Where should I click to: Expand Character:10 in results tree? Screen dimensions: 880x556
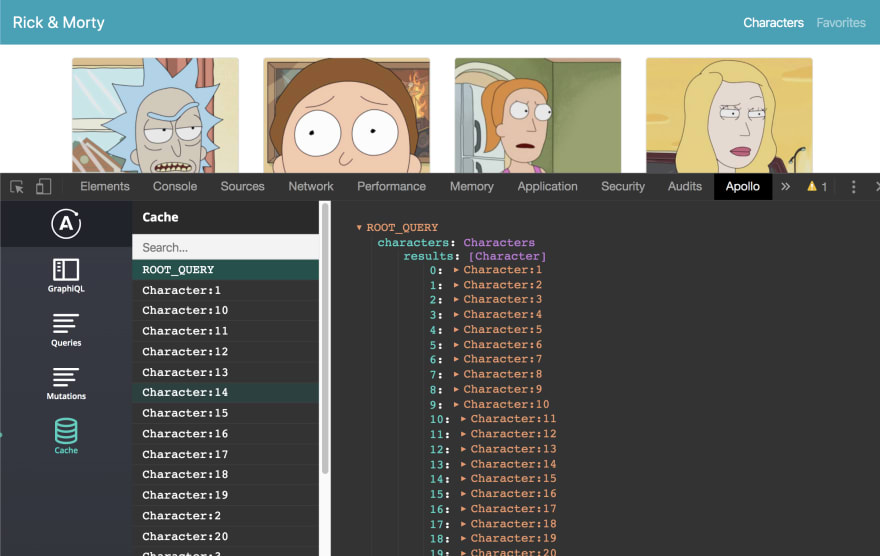tap(456, 405)
